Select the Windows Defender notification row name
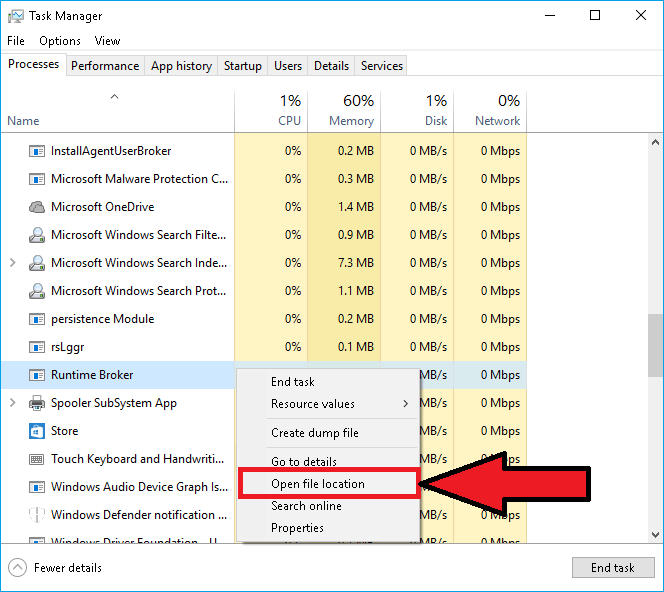664x592 pixels. click(139, 515)
